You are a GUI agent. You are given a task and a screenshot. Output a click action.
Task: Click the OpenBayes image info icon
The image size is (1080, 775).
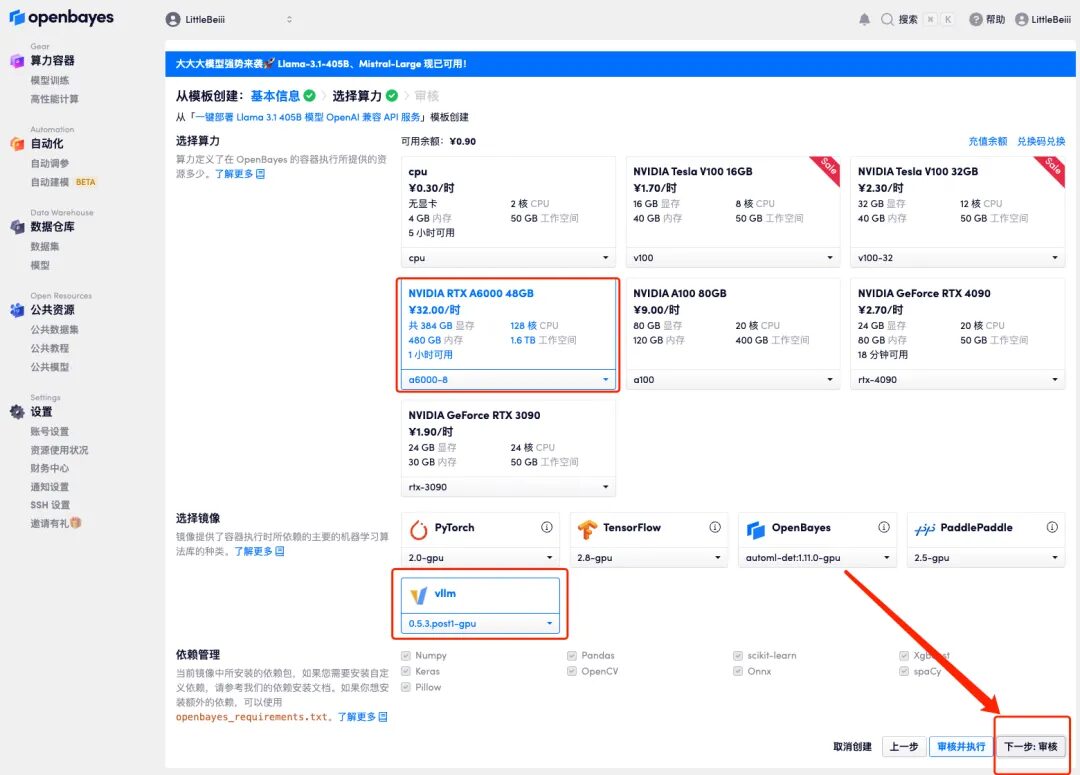coord(884,527)
